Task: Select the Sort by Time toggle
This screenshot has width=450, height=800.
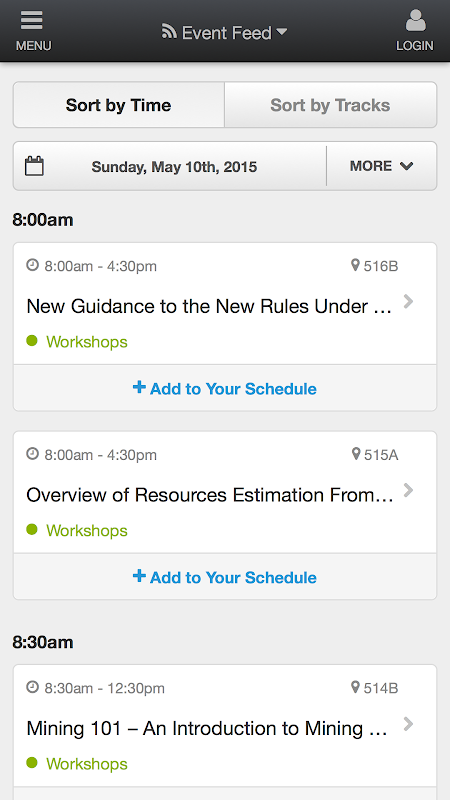Action: click(x=118, y=105)
